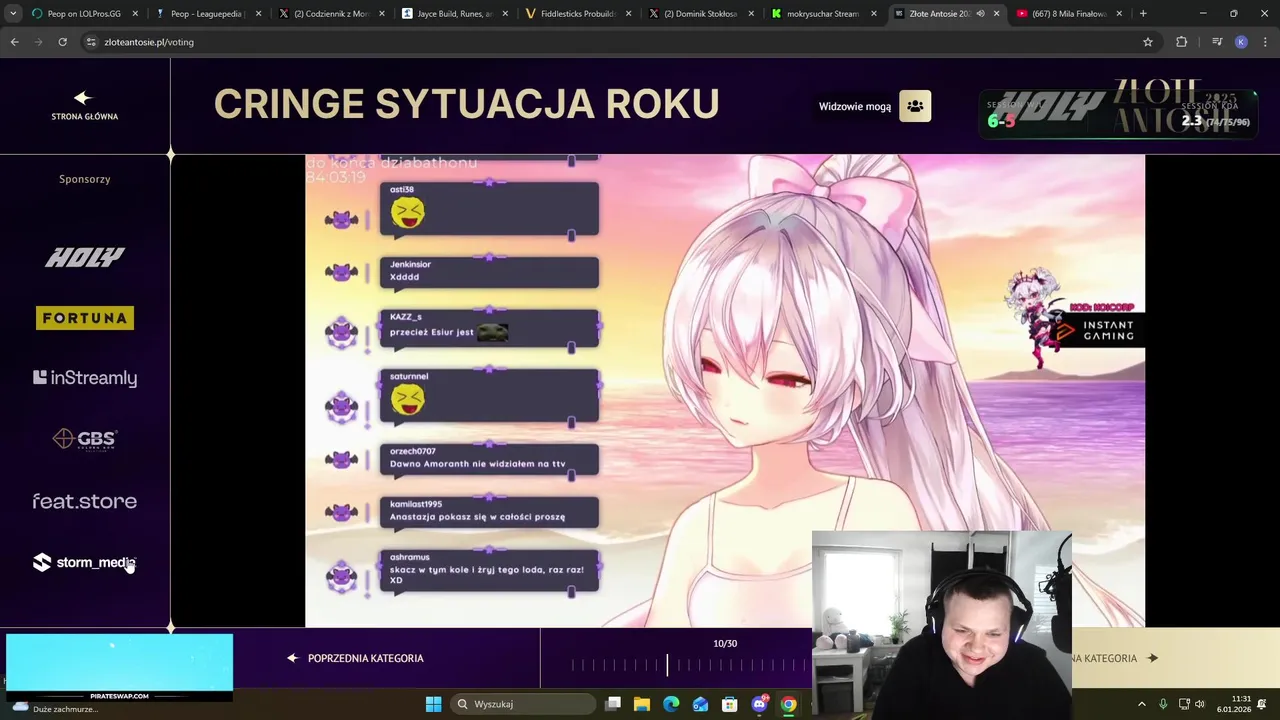Screen dimensions: 1280x720
Task: Open the Fortuna sponsor logo
Action: pos(85,318)
